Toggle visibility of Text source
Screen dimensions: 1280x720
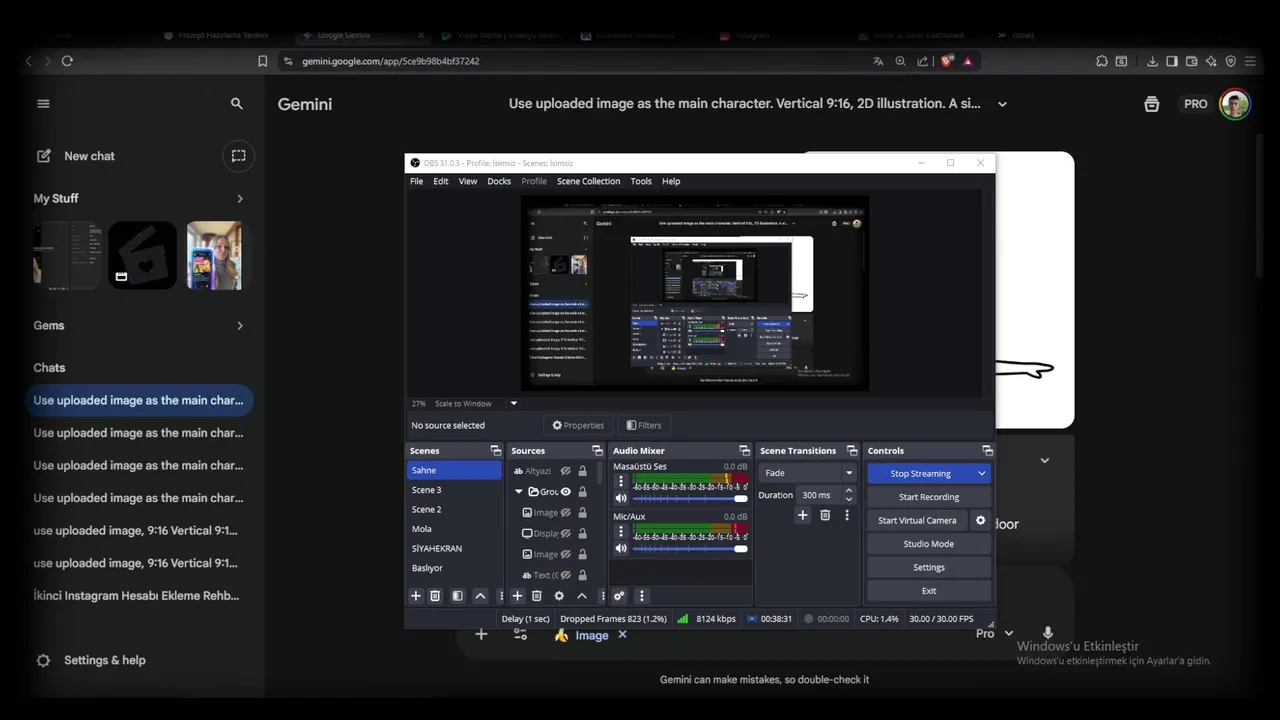565,575
